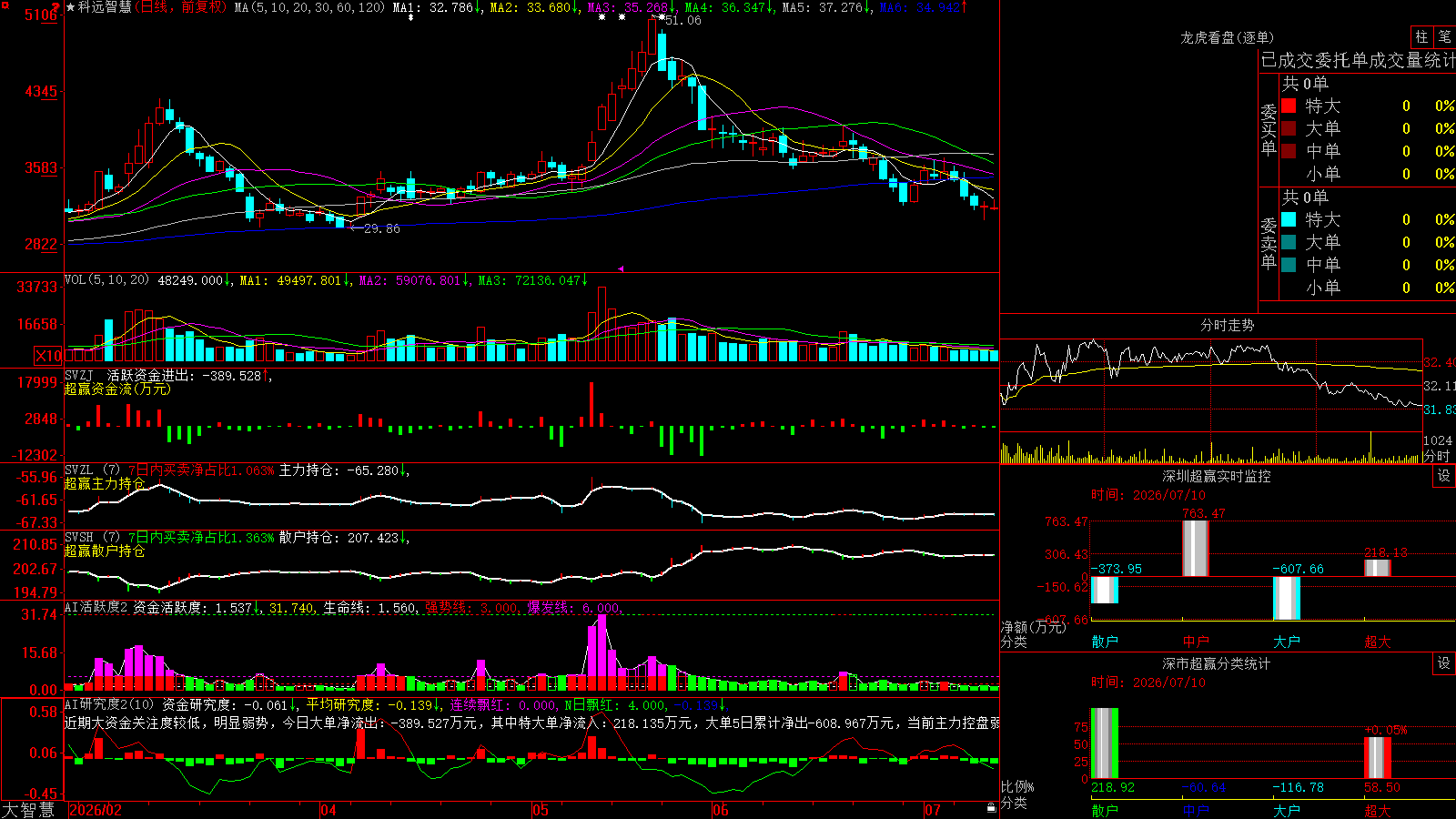Click the SVZJ indicator name
The width and height of the screenshot is (1456, 819).
point(78,375)
